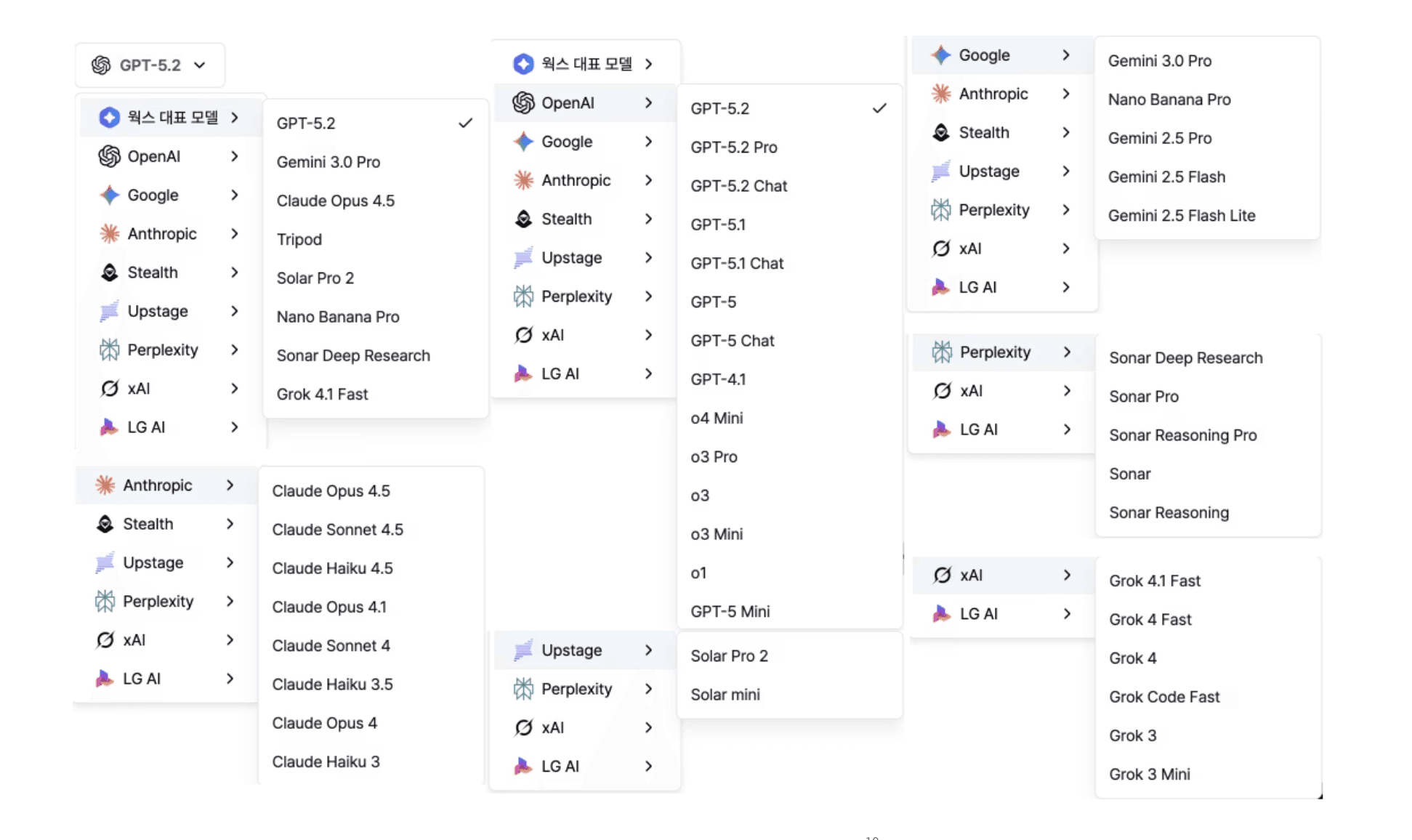
Task: Click checkmark beside GPT-5.2 above GPT-5.2 Pro
Action: click(879, 108)
